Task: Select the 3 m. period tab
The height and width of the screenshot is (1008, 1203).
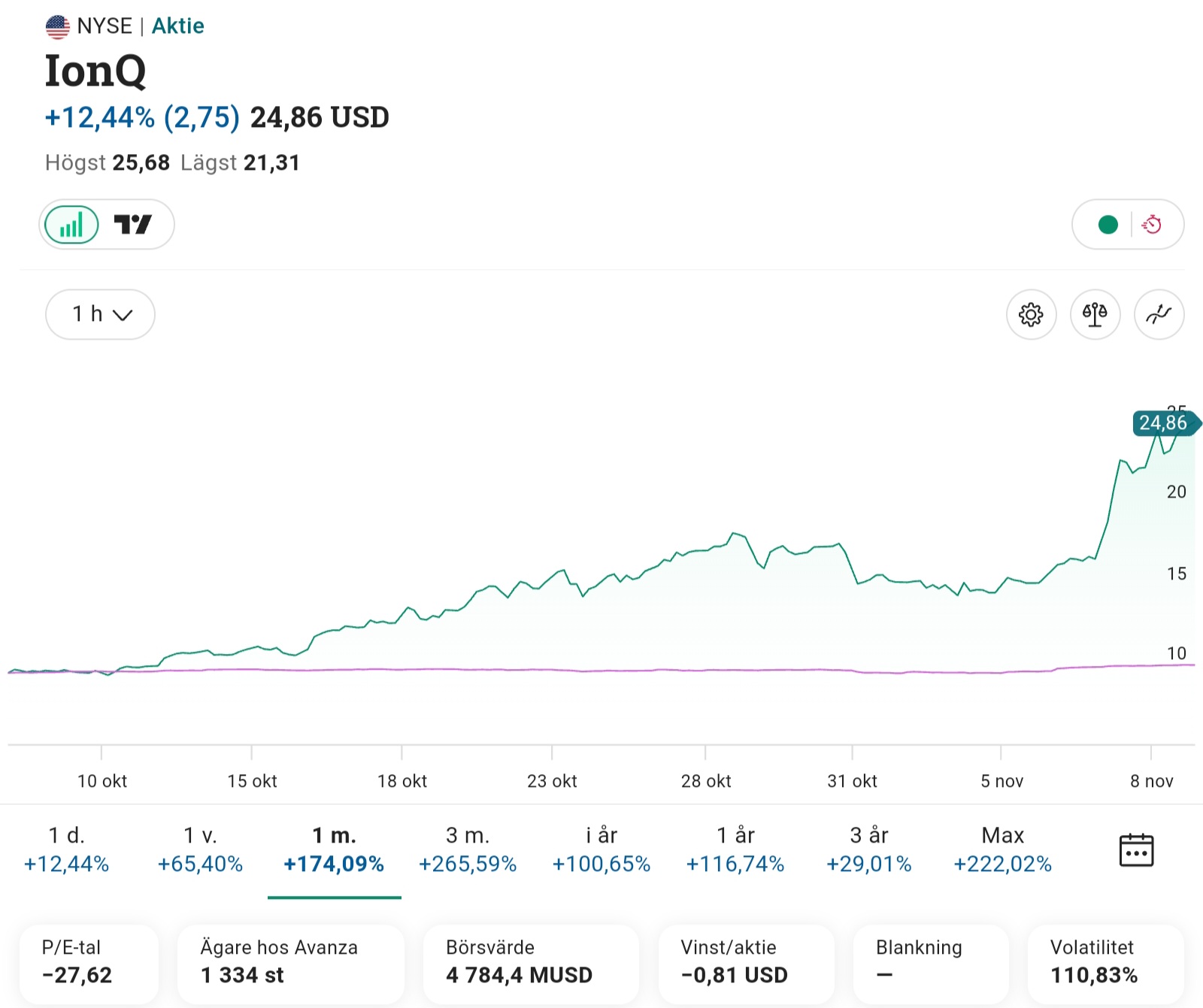Action: [468, 850]
